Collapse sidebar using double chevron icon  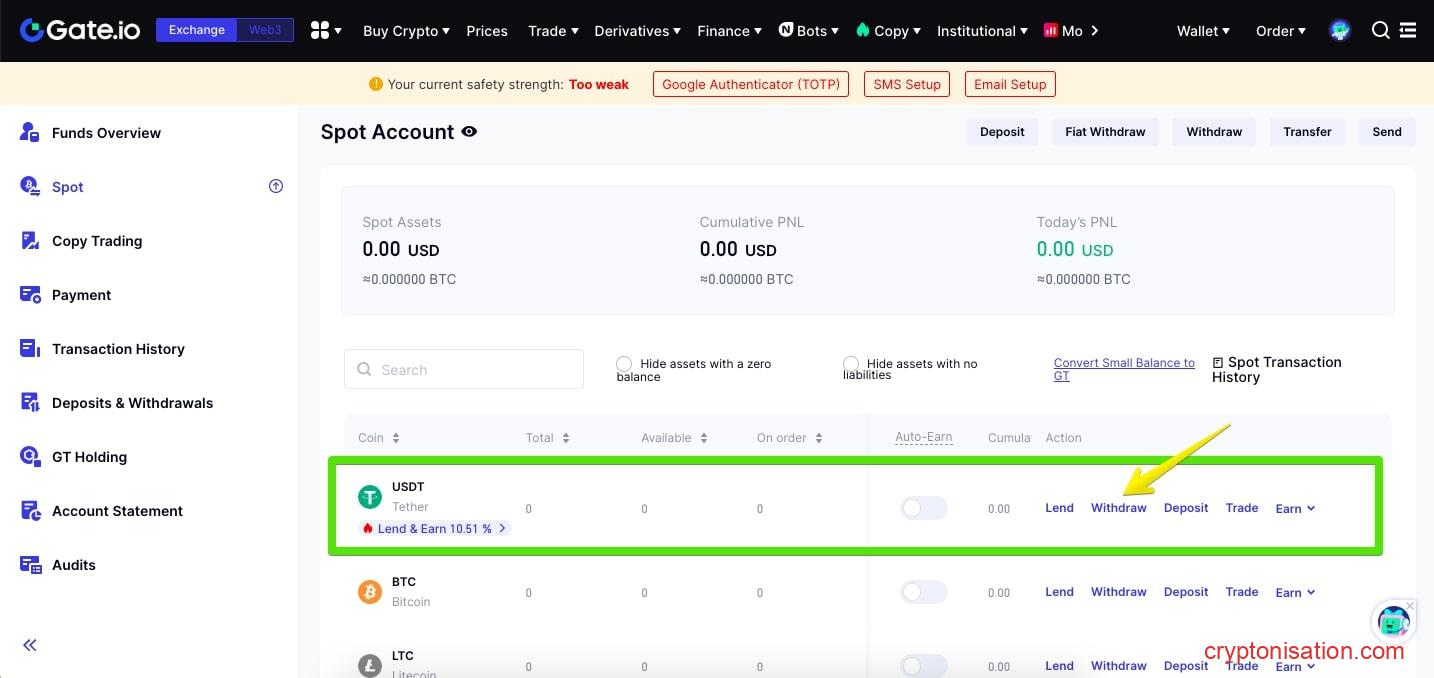30,645
